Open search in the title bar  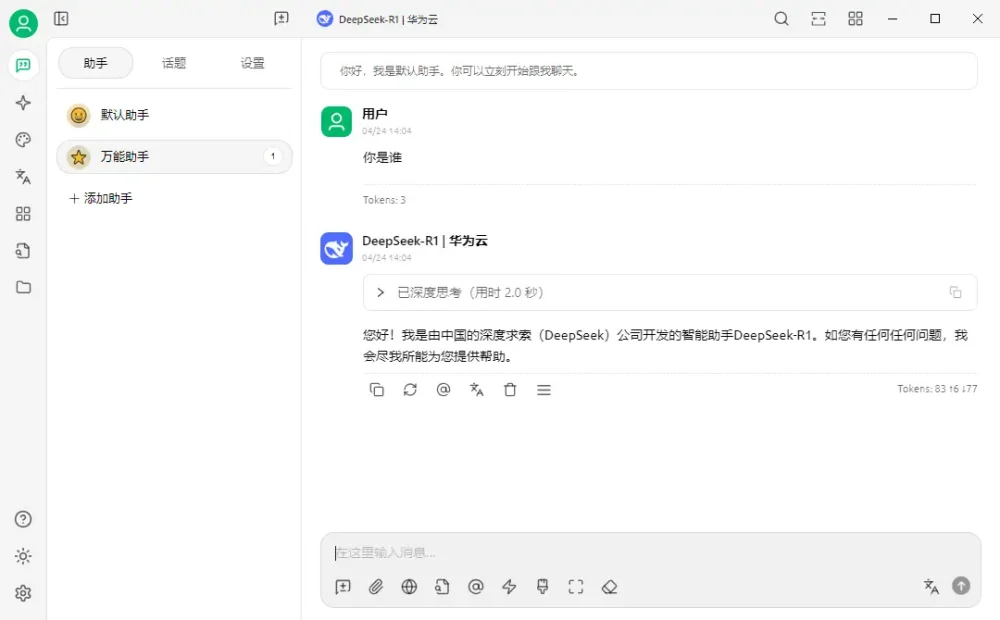pos(781,18)
